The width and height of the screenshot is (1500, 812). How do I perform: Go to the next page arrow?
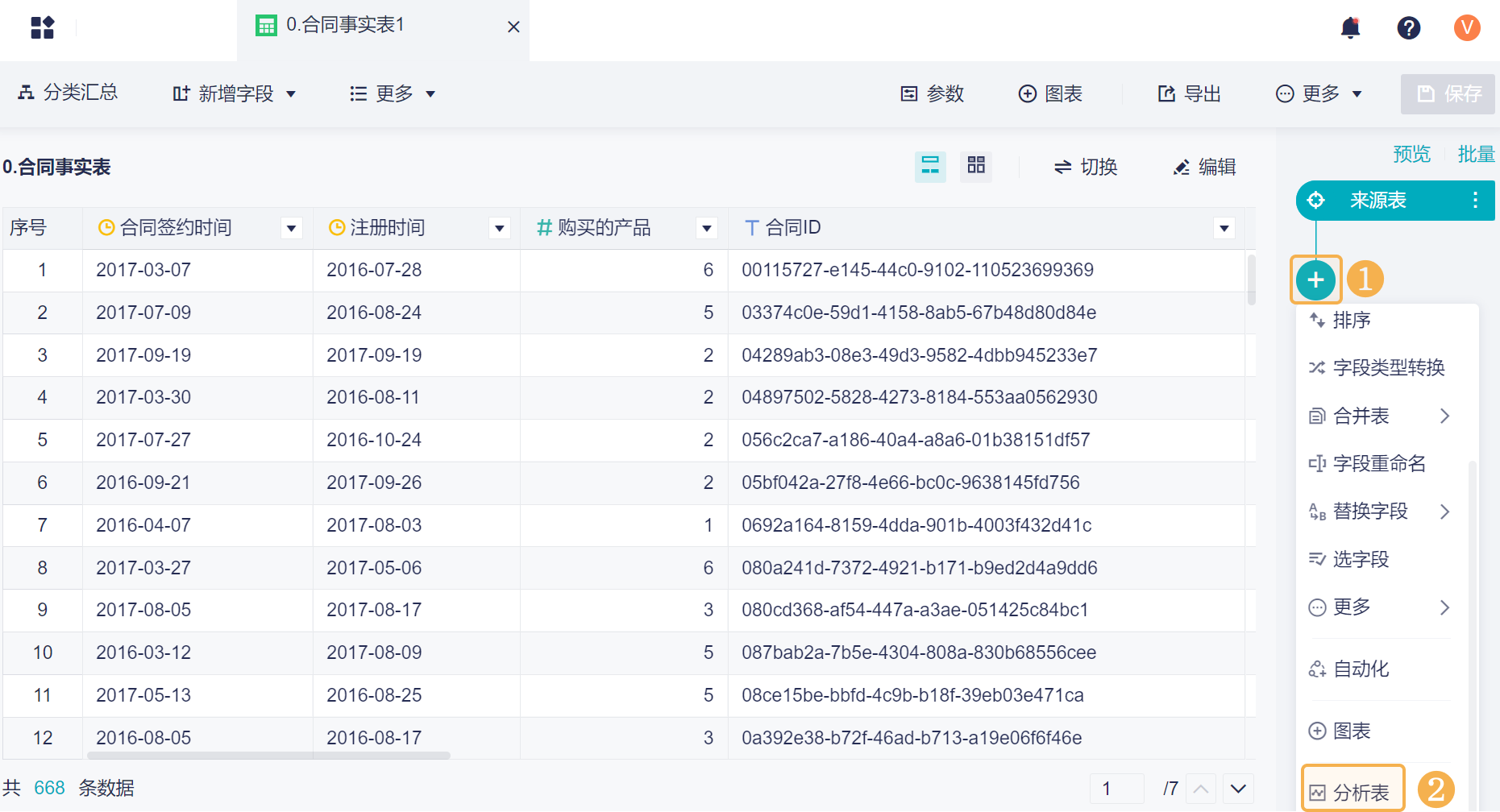point(1239,789)
